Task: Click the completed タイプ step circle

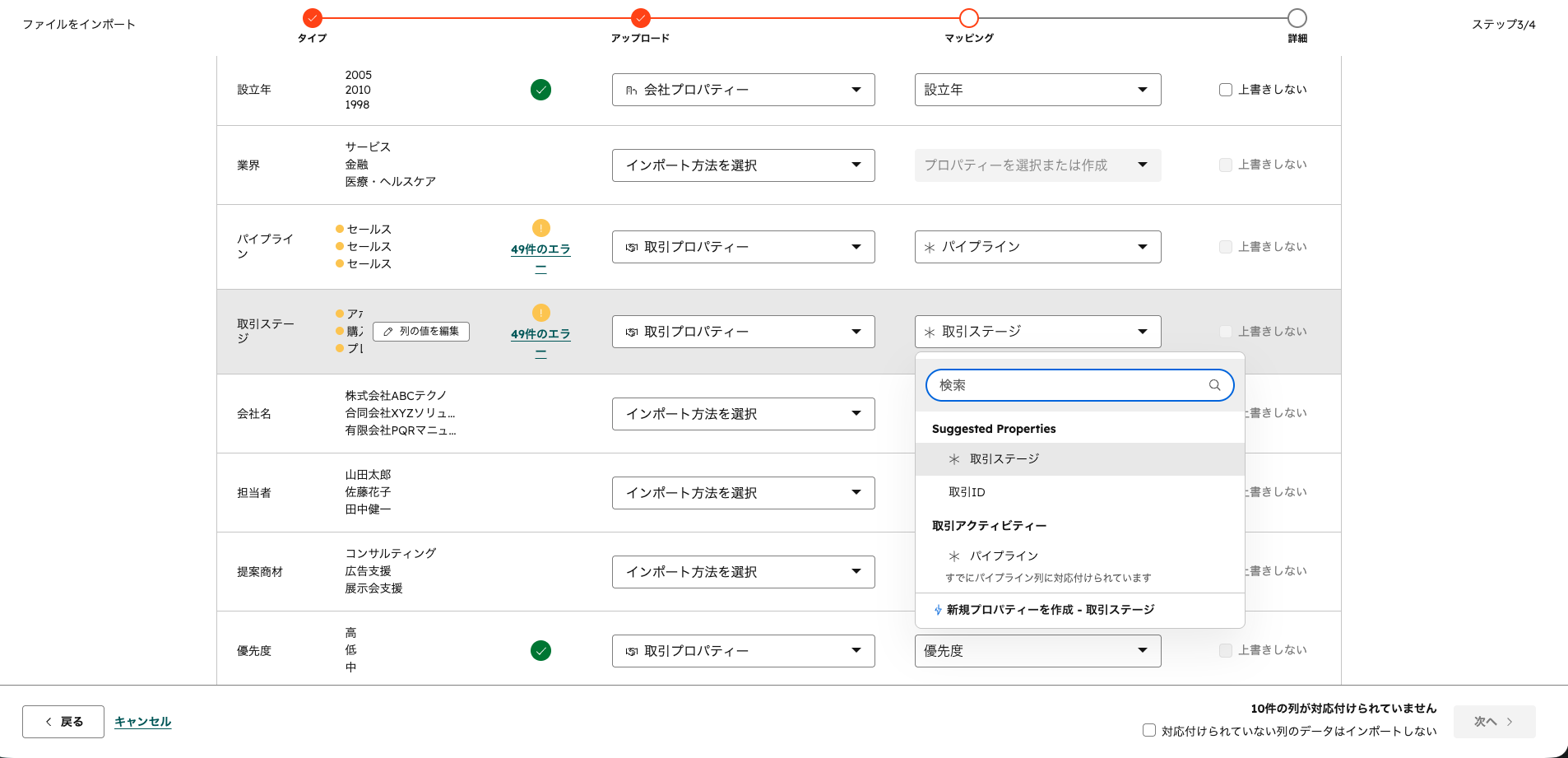Action: pos(312,18)
